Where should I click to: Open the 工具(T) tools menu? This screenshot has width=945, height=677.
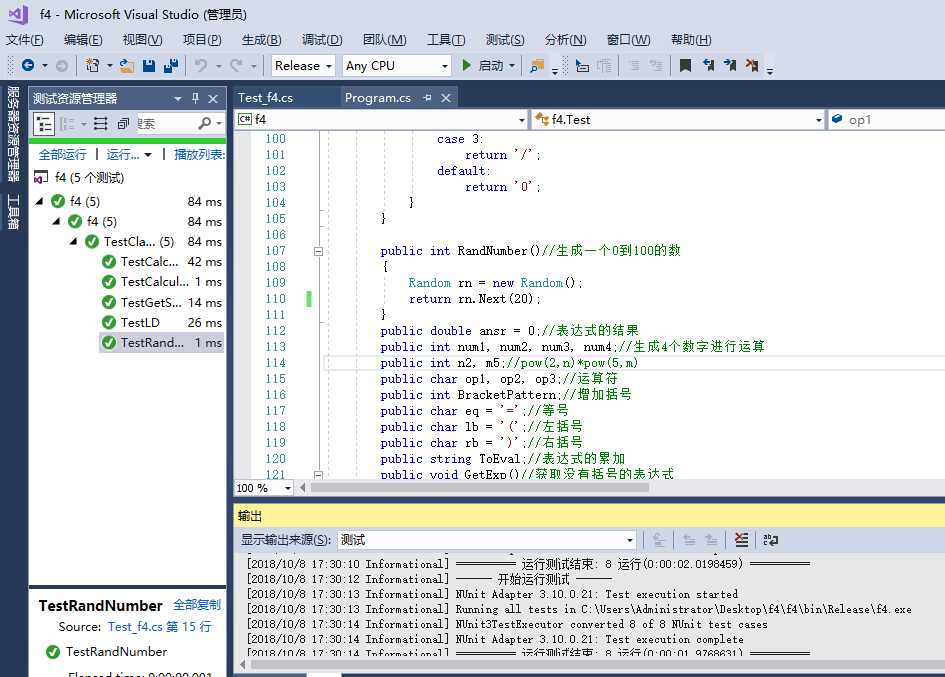point(446,40)
